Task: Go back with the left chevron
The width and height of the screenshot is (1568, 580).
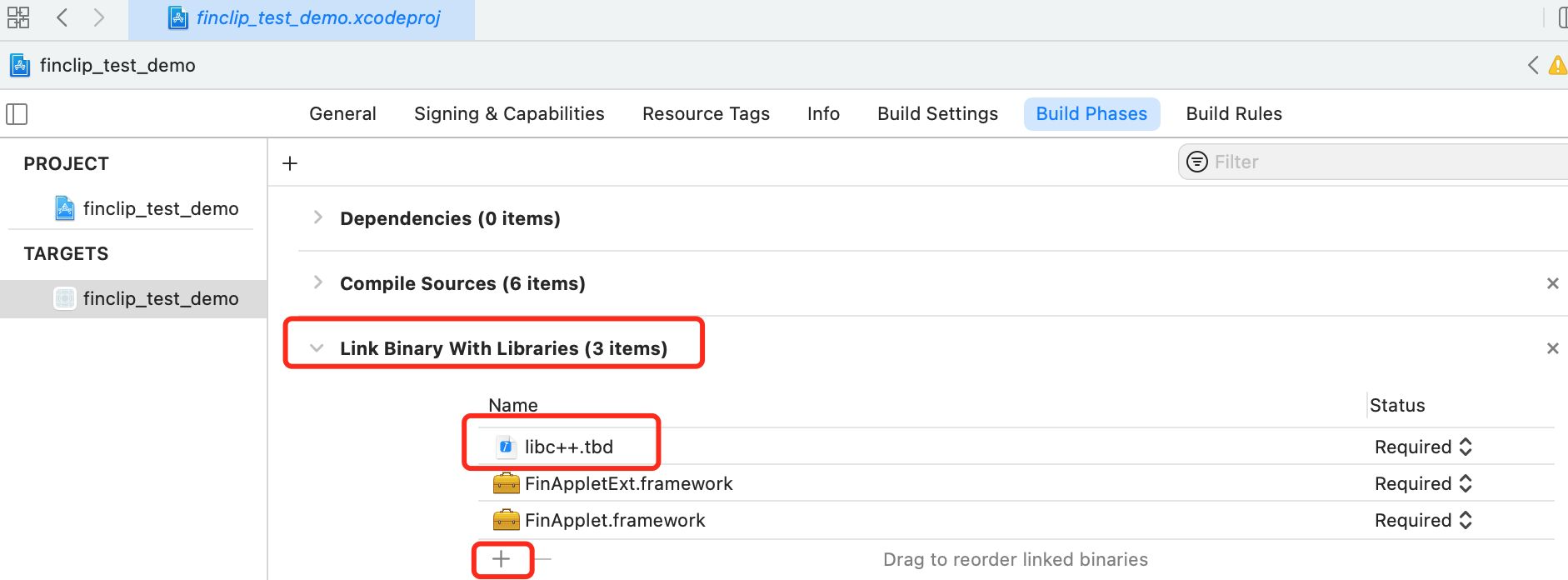Action: click(x=62, y=17)
